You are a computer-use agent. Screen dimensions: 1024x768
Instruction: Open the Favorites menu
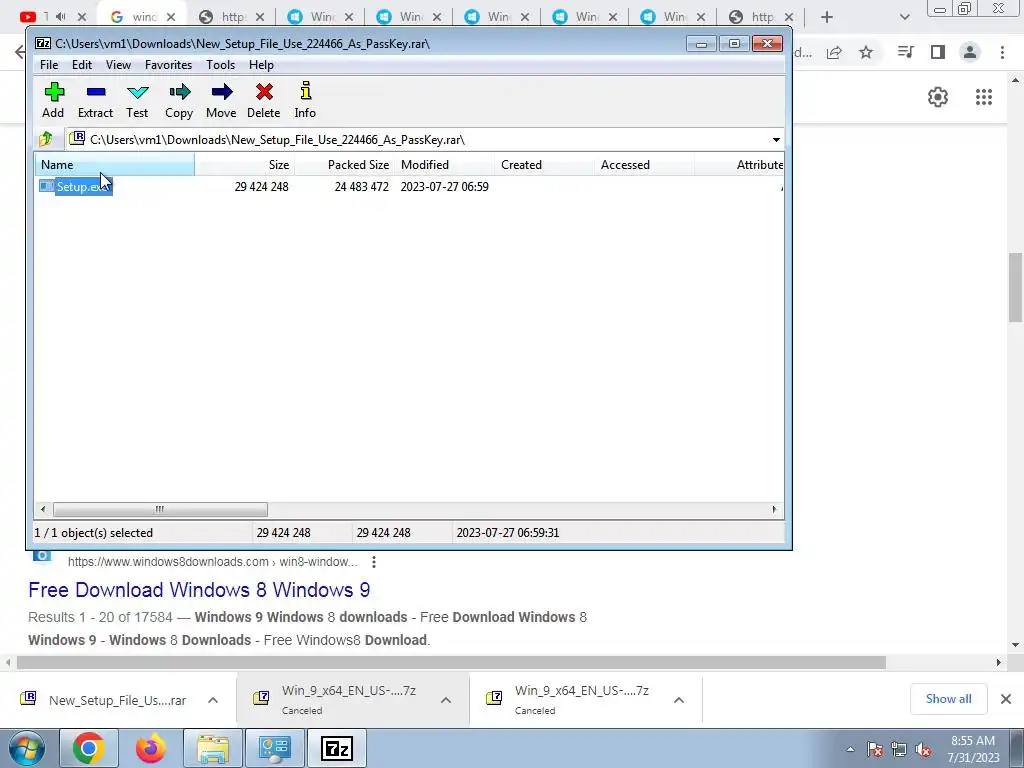(168, 65)
